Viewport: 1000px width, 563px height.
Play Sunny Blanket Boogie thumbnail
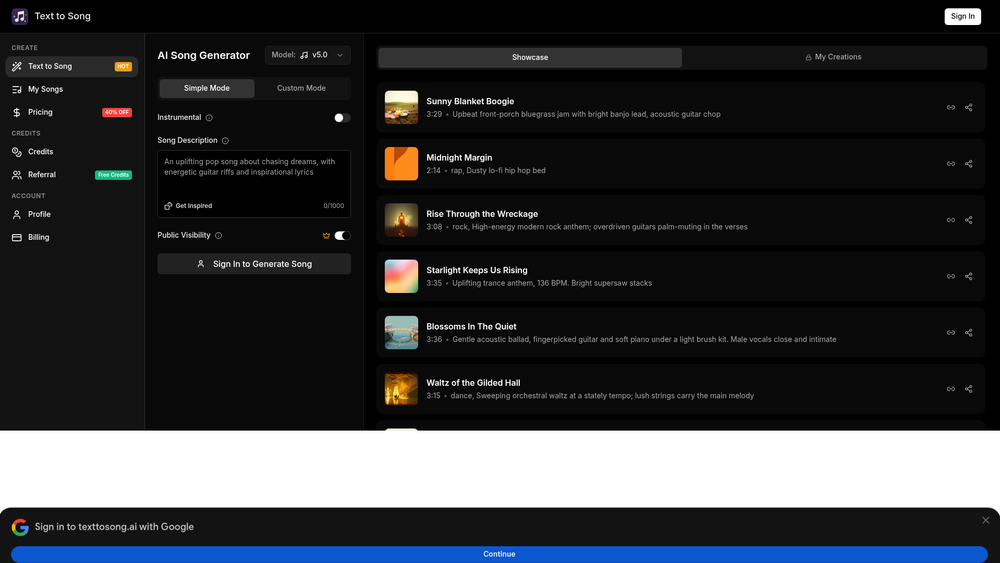pos(401,107)
